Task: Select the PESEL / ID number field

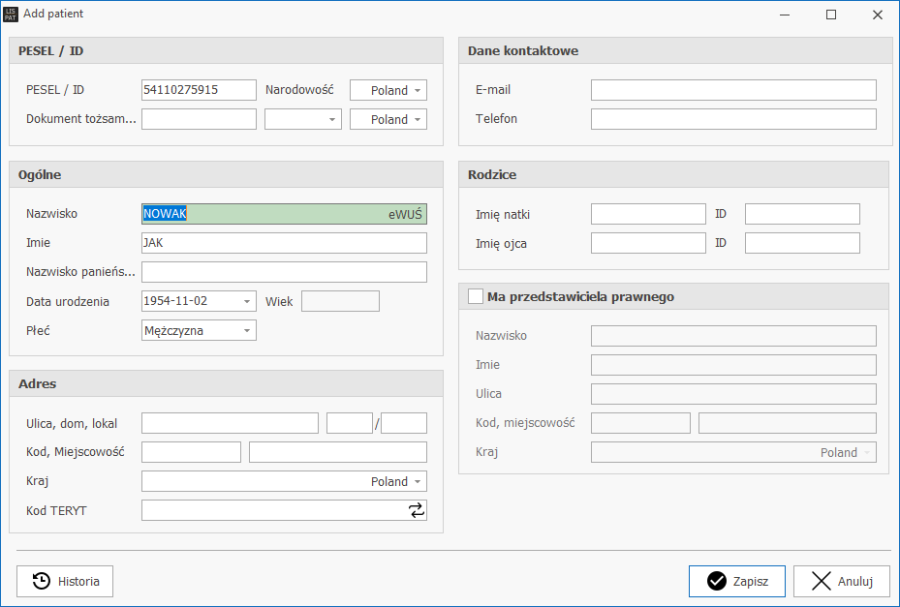Action: 199,90
